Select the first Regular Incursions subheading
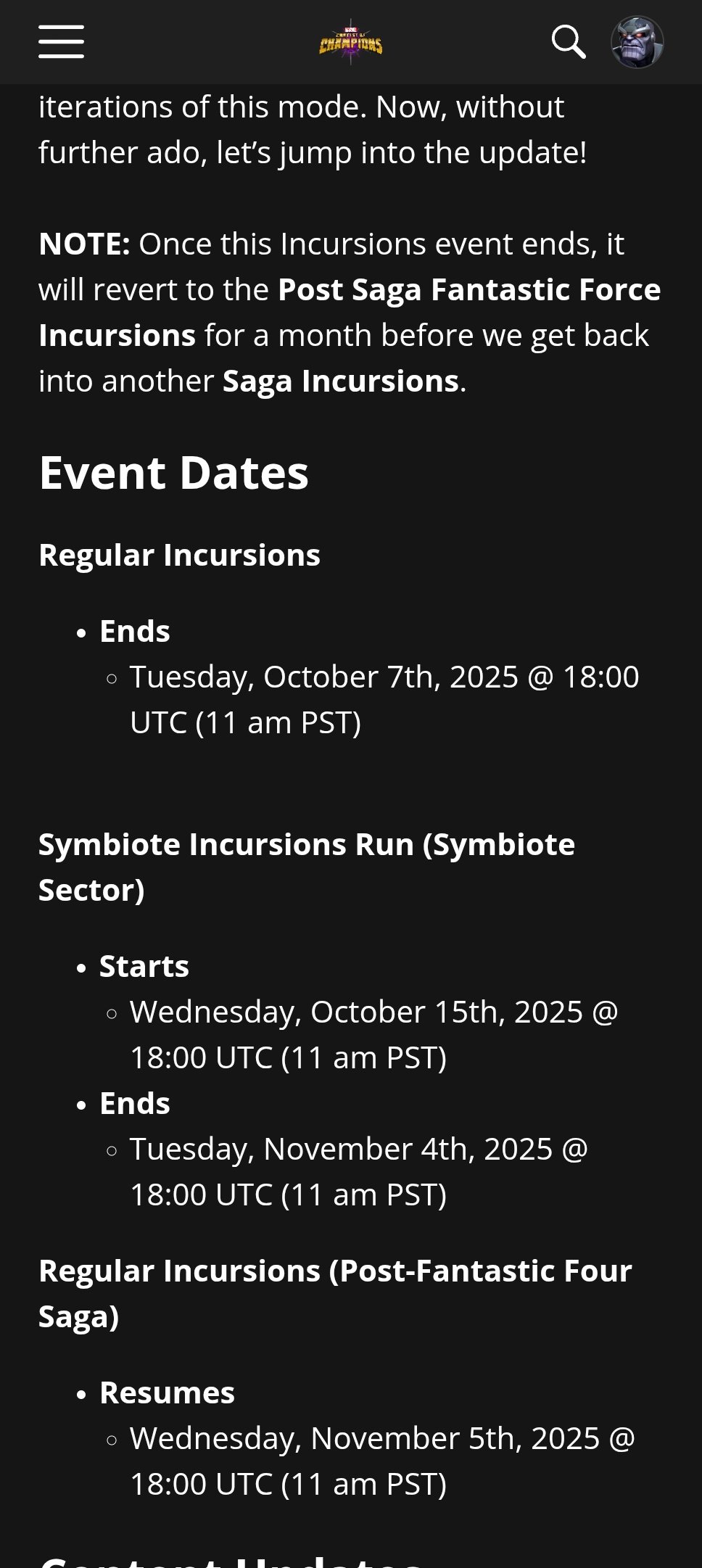This screenshot has width=702, height=1568. (x=179, y=555)
